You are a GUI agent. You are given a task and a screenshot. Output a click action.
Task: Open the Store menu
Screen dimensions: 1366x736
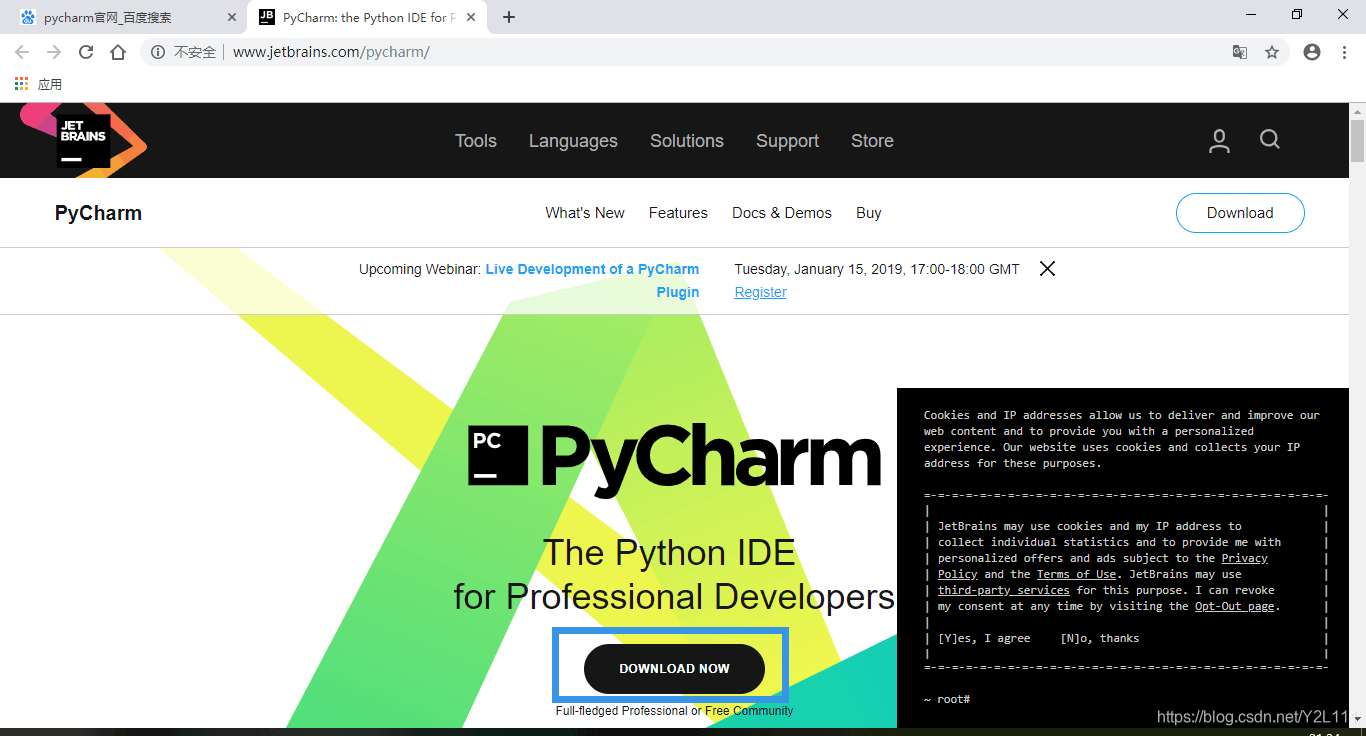872,141
